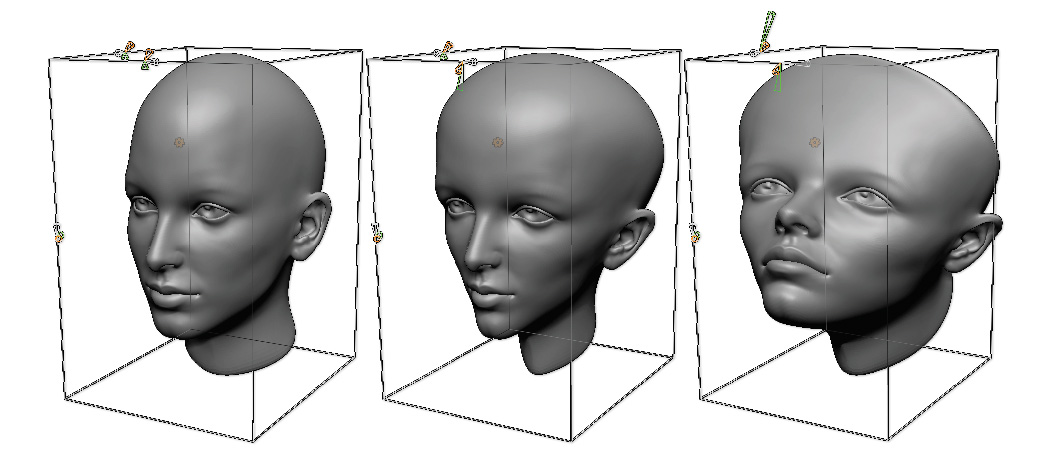Grab the left-edge cone handle of the distorted head's box
This screenshot has width=1040, height=458.
point(694,233)
